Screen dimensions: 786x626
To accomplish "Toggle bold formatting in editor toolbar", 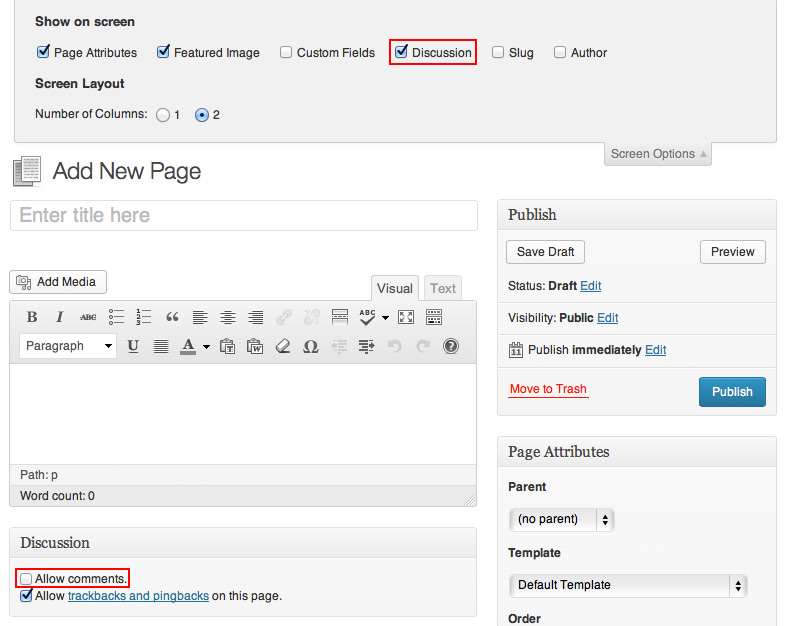I will tap(32, 317).
